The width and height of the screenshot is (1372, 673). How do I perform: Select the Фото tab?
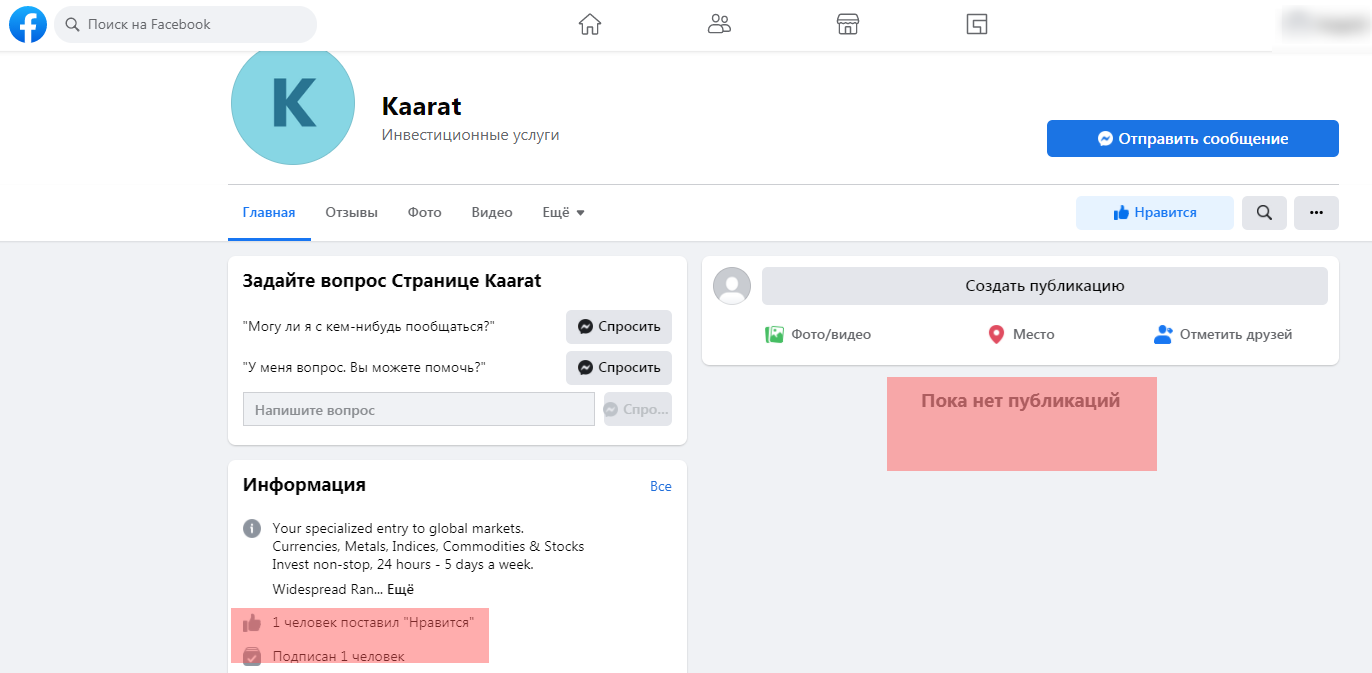(424, 212)
